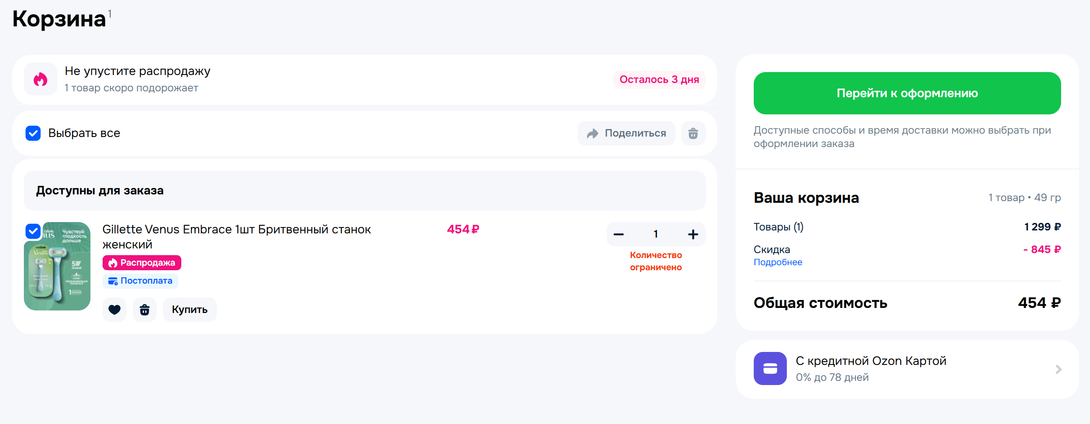Open the Gillette Venus product thumbnail
This screenshot has width=1090, height=424.
(59, 268)
